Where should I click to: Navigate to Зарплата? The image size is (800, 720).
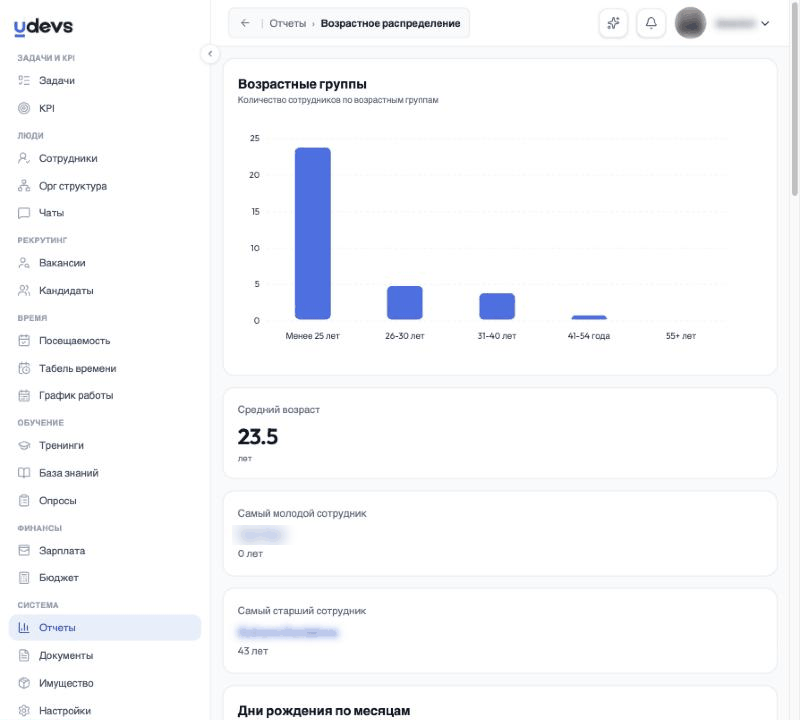click(105, 551)
